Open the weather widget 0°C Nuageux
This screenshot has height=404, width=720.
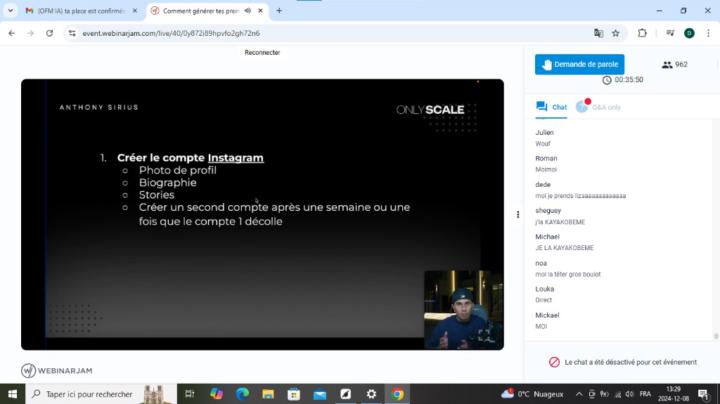533,394
